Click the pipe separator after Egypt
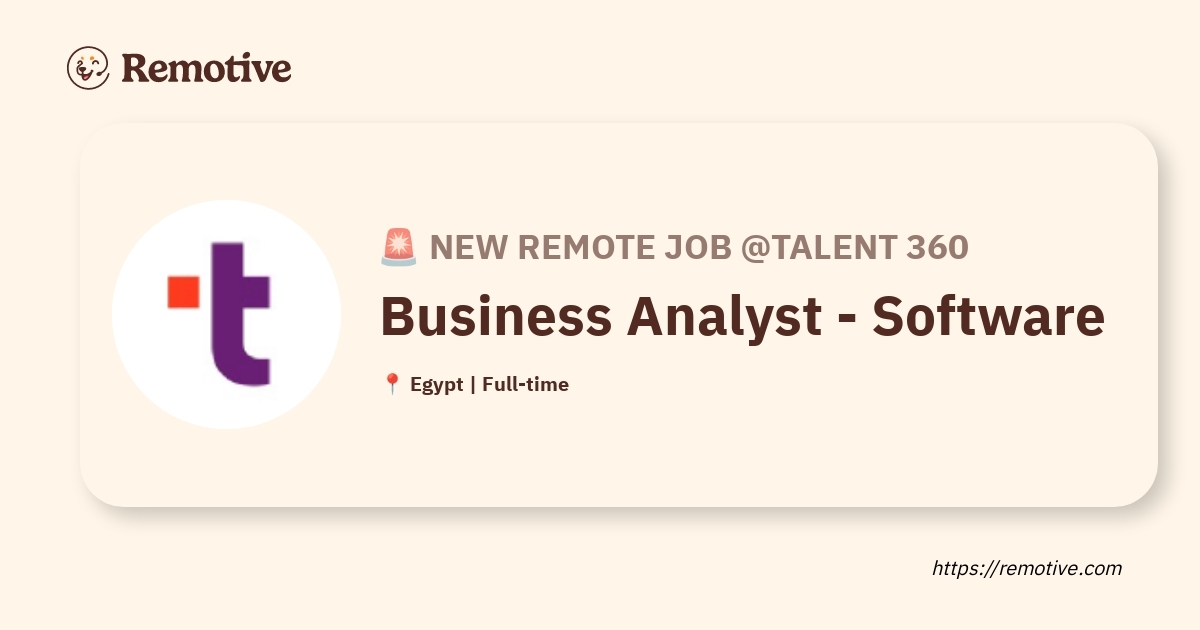The image size is (1200, 630). click(x=473, y=384)
